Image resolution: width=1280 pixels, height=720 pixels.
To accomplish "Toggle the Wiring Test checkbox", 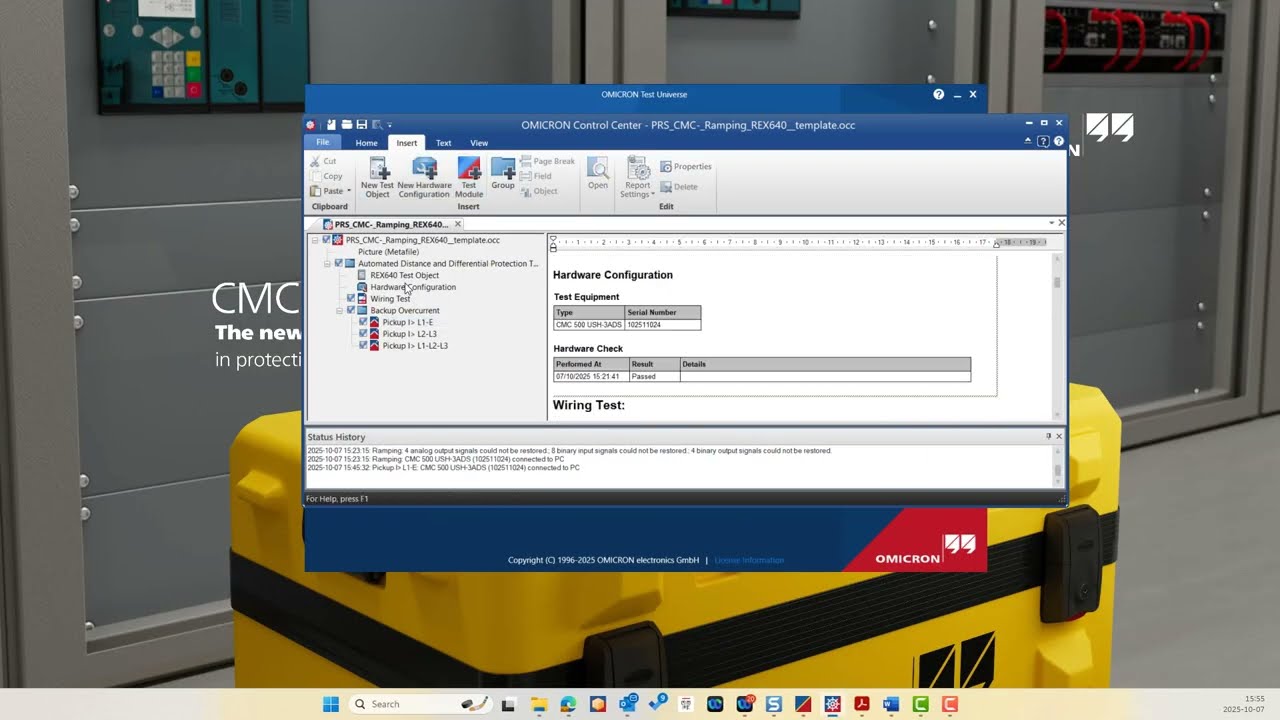I will 350,299.
